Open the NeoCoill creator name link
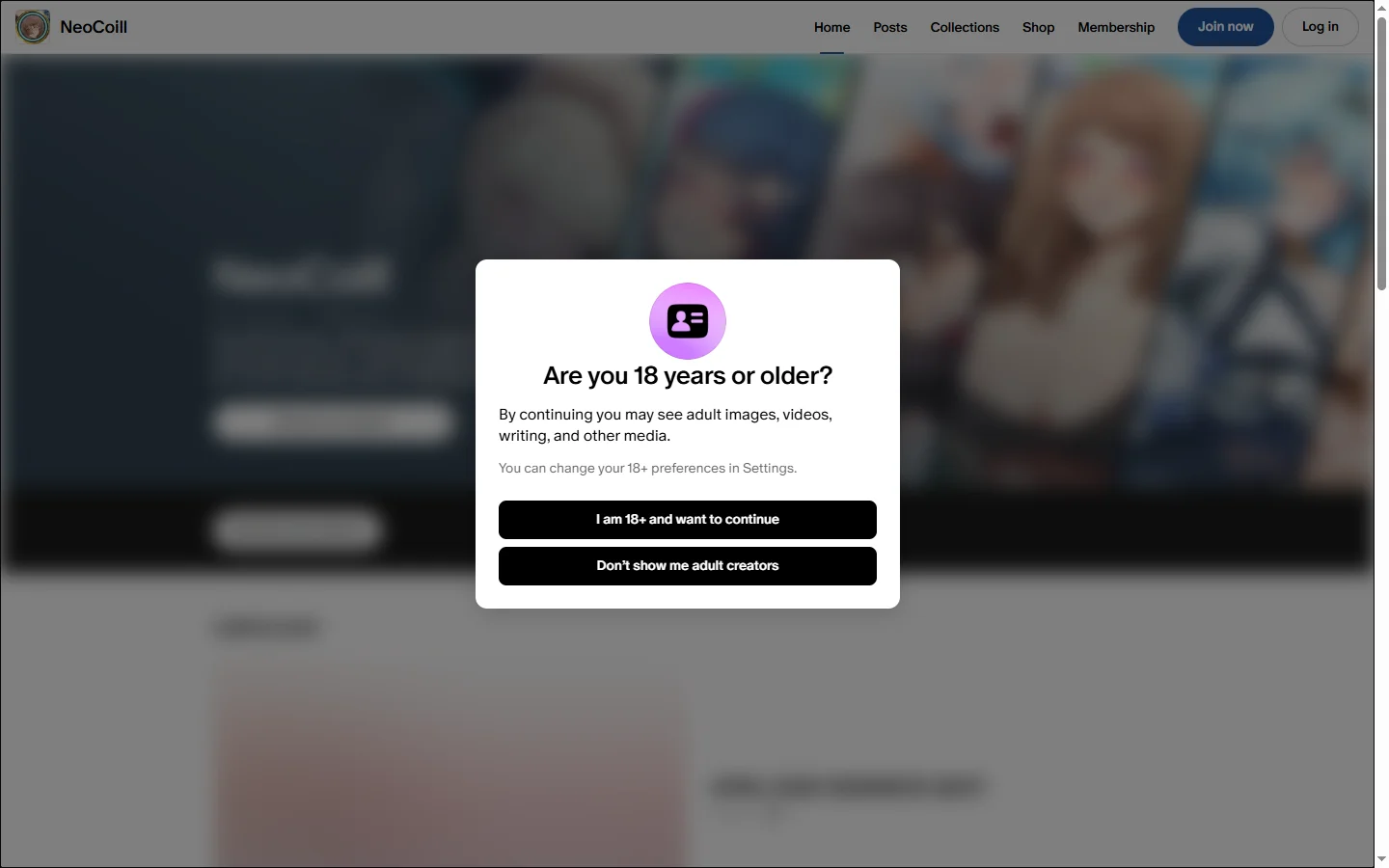This screenshot has height=868, width=1389. pyautogui.click(x=94, y=27)
